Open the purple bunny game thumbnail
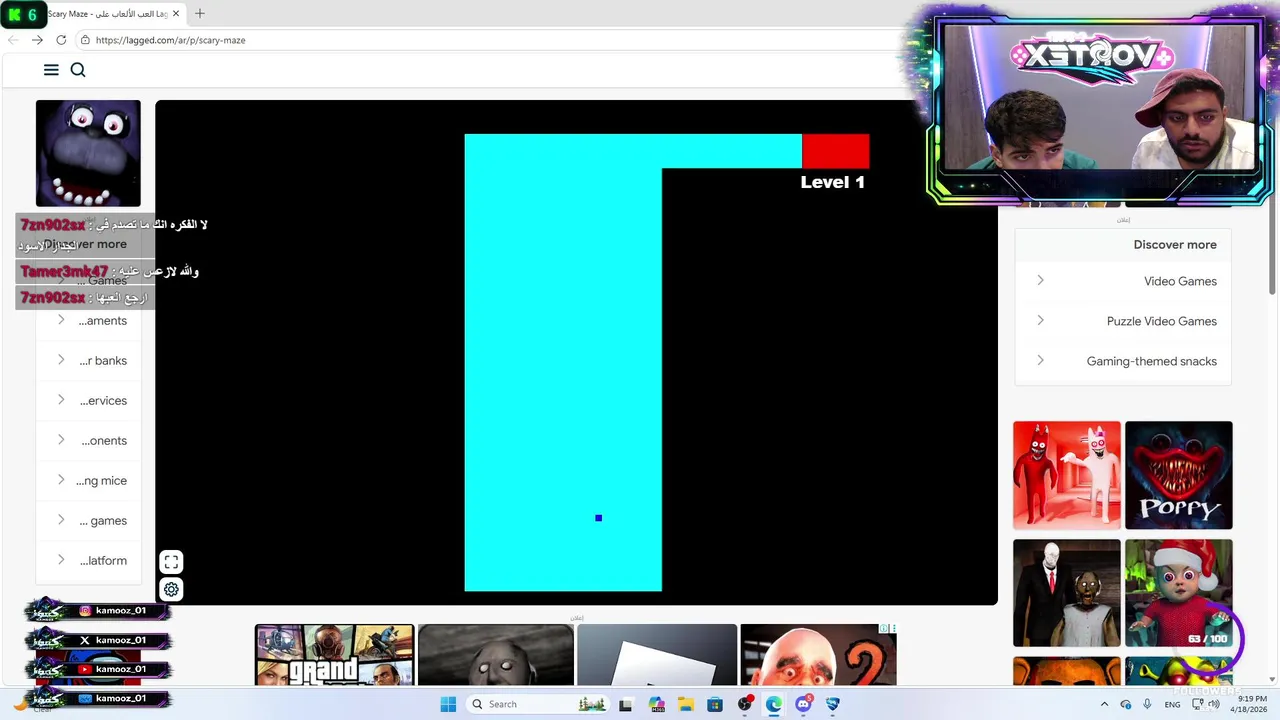This screenshot has width=1280, height=720. click(x=88, y=153)
